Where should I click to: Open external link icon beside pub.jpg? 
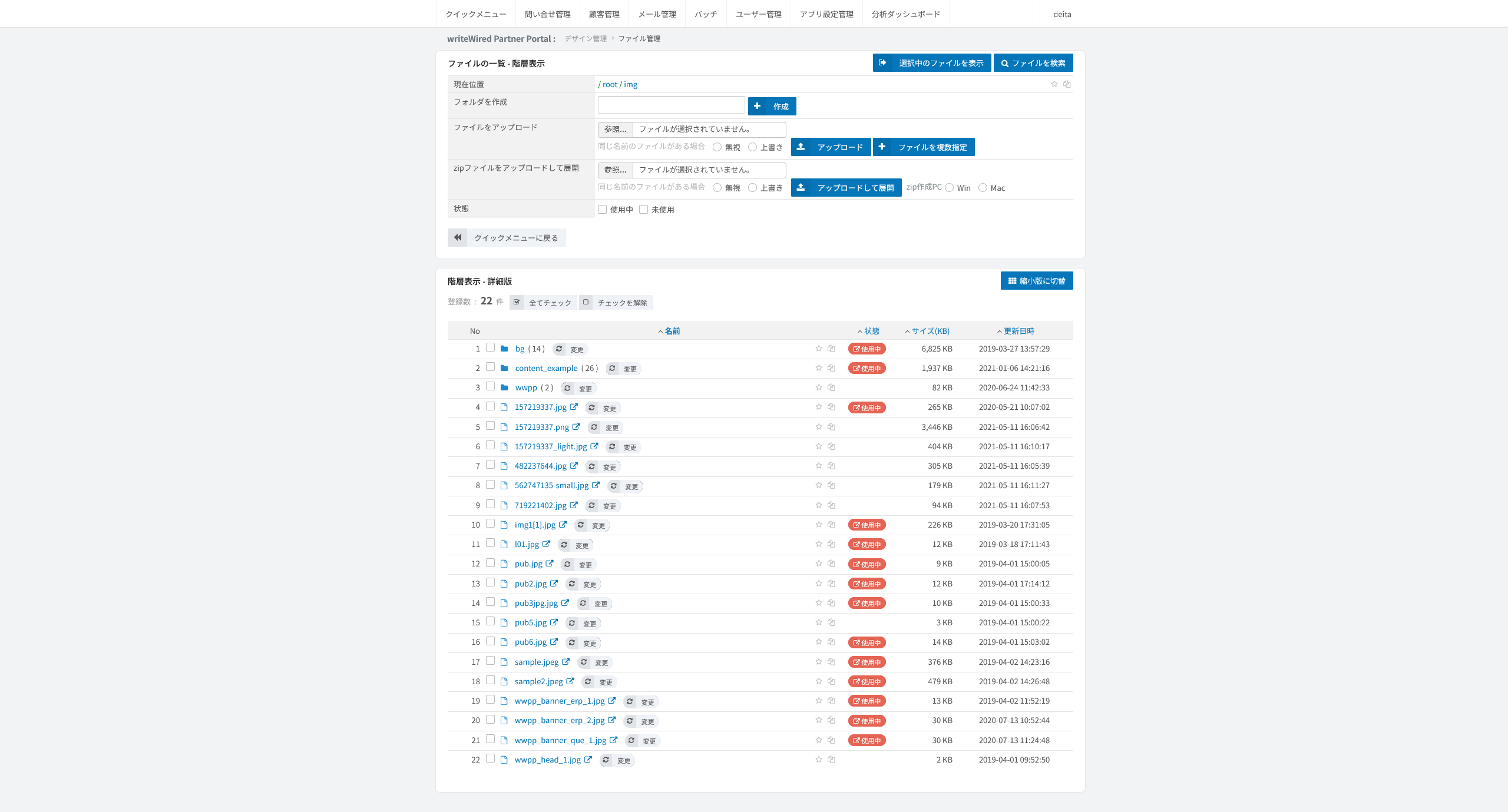[550, 564]
